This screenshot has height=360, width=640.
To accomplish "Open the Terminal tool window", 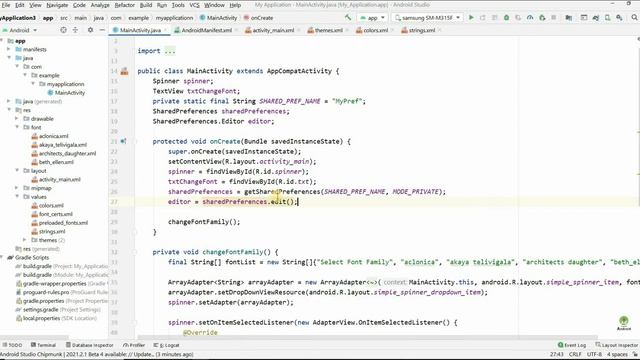I will 43,345.
